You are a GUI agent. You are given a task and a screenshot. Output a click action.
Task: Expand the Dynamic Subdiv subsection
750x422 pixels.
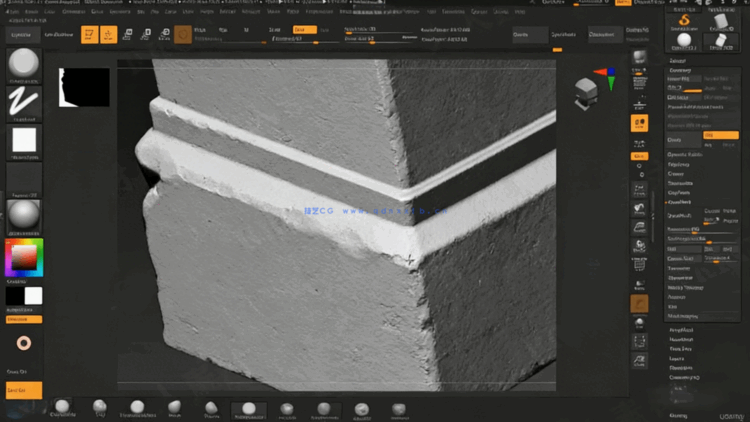click(684, 155)
